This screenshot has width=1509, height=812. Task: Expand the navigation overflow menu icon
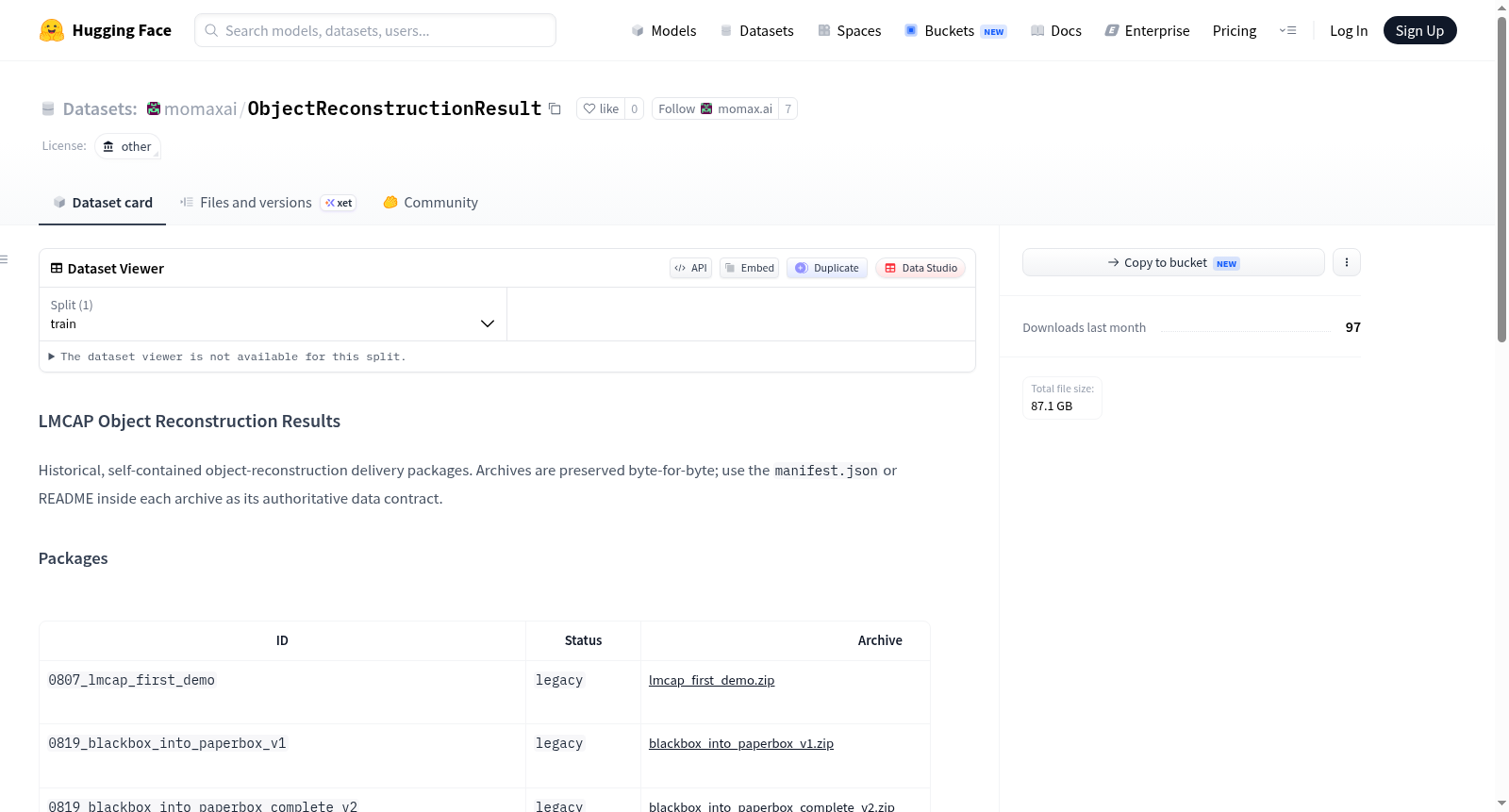tap(1287, 30)
